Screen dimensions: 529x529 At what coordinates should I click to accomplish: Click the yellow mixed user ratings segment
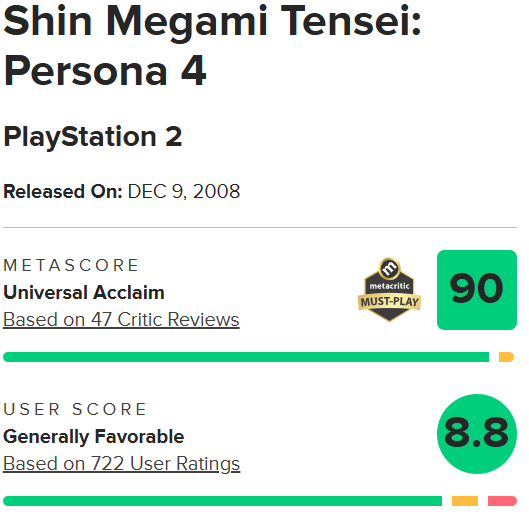coord(465,501)
